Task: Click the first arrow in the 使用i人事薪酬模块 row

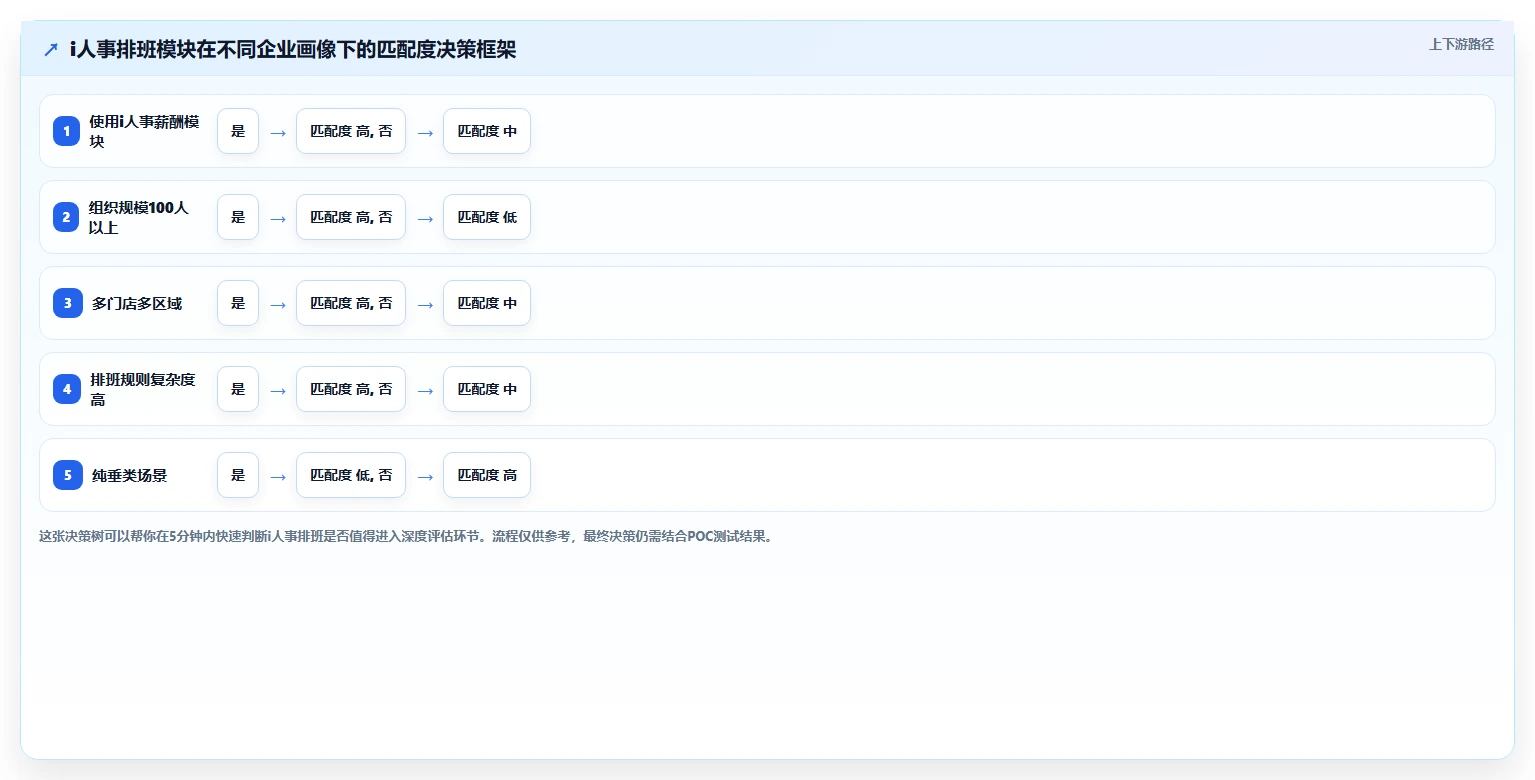Action: tap(278, 132)
